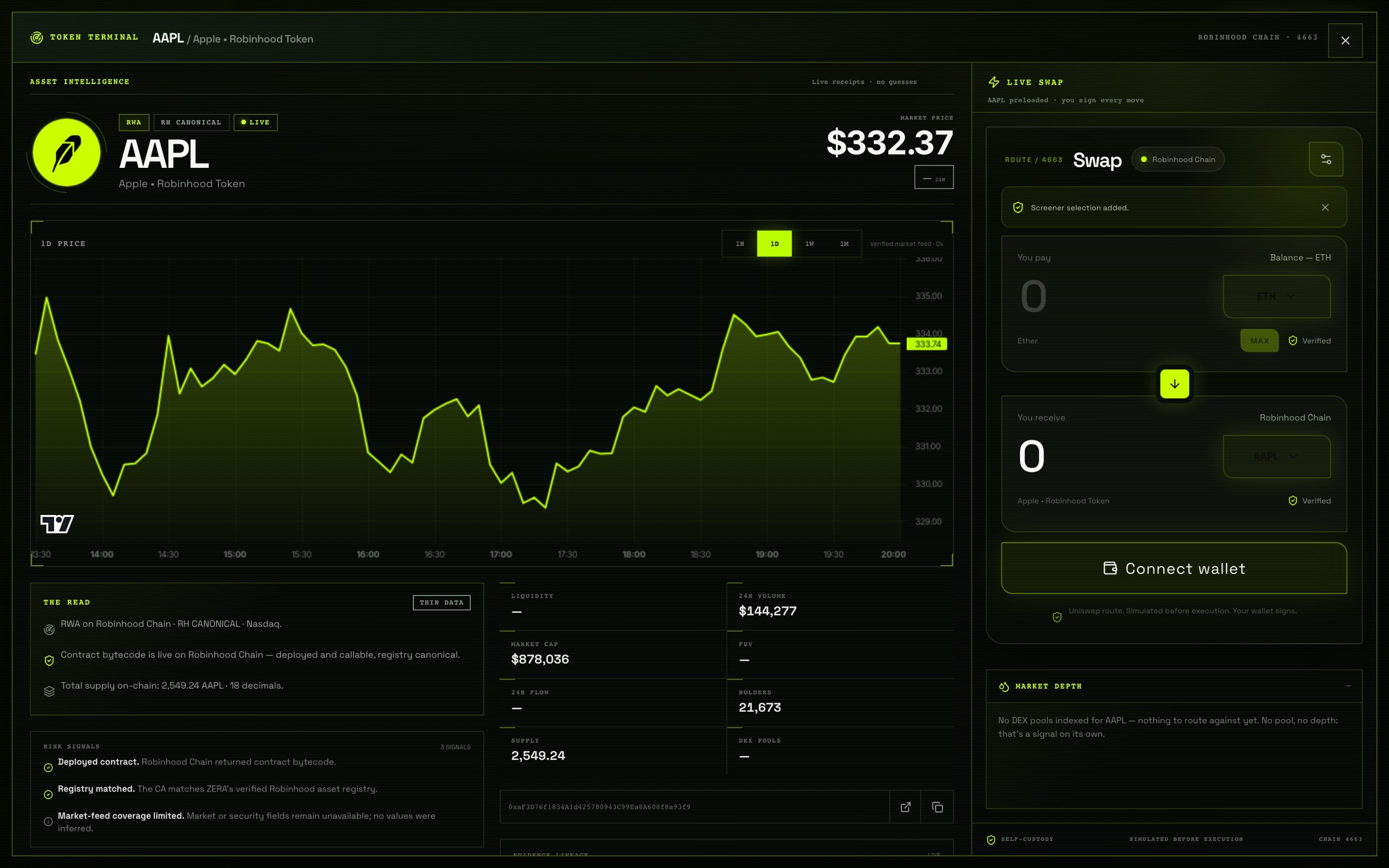This screenshot has width=1389, height=868.
Task: Click the LIVE status tag
Action: click(x=255, y=122)
